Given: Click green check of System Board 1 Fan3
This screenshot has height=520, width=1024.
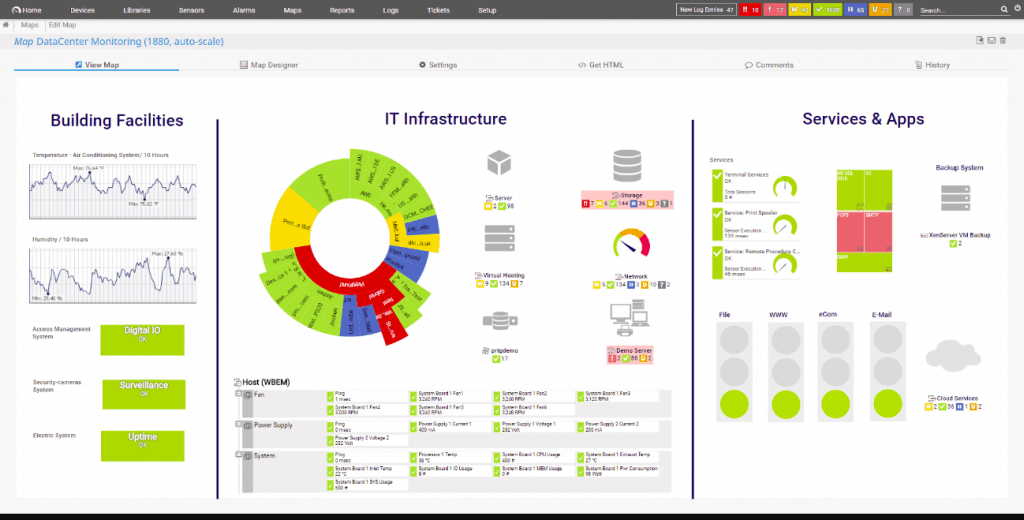Looking at the screenshot, I should pos(581,396).
